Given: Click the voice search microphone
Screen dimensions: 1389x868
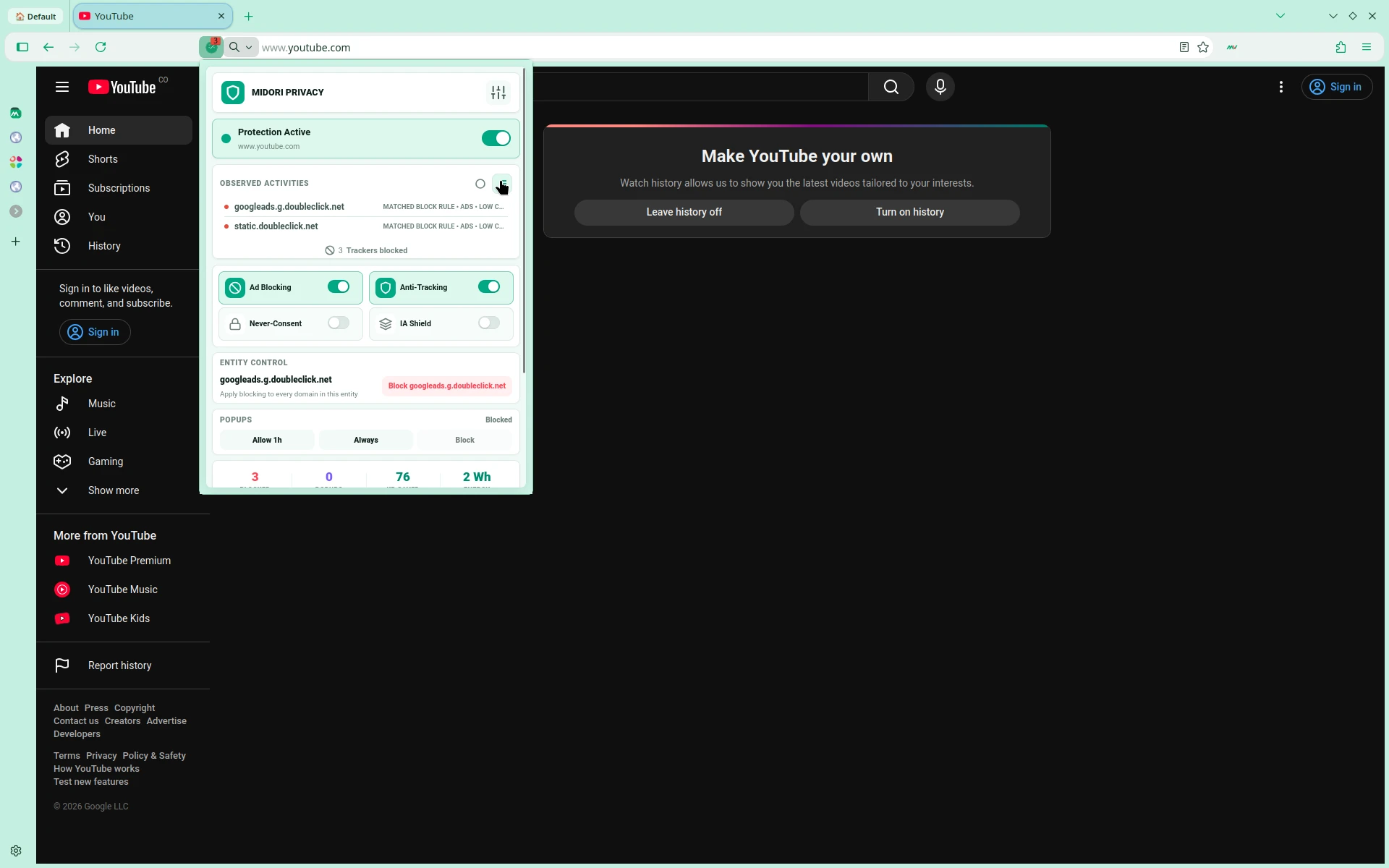Looking at the screenshot, I should (x=940, y=87).
